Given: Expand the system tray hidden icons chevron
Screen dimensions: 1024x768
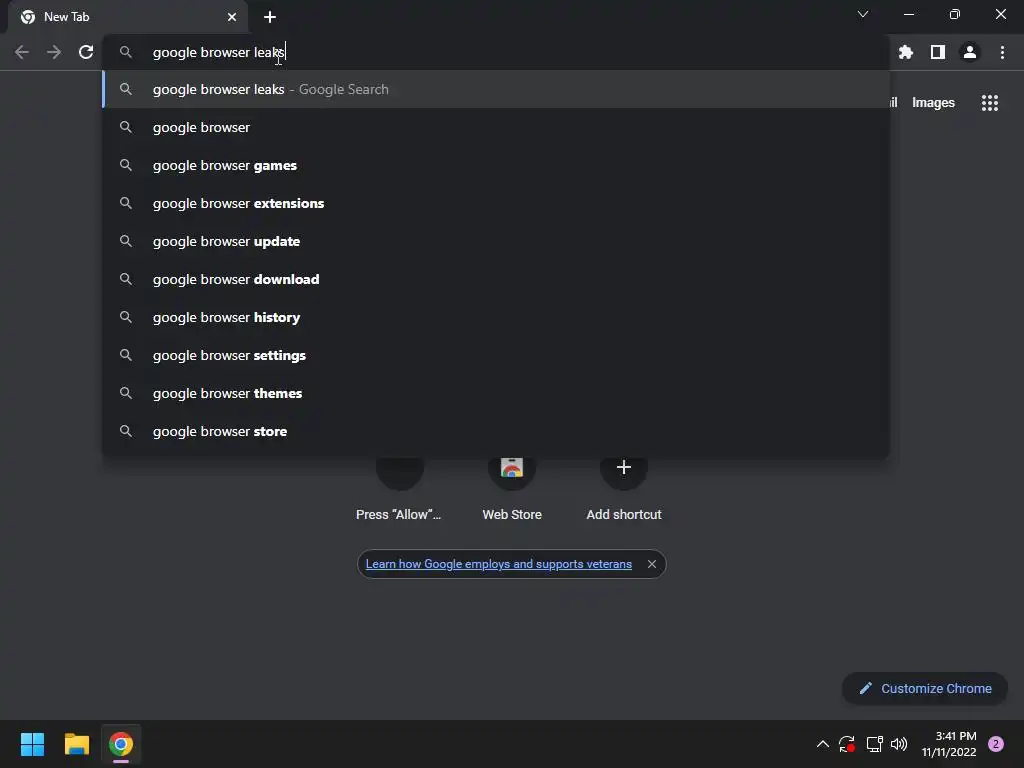Looking at the screenshot, I should 823,744.
